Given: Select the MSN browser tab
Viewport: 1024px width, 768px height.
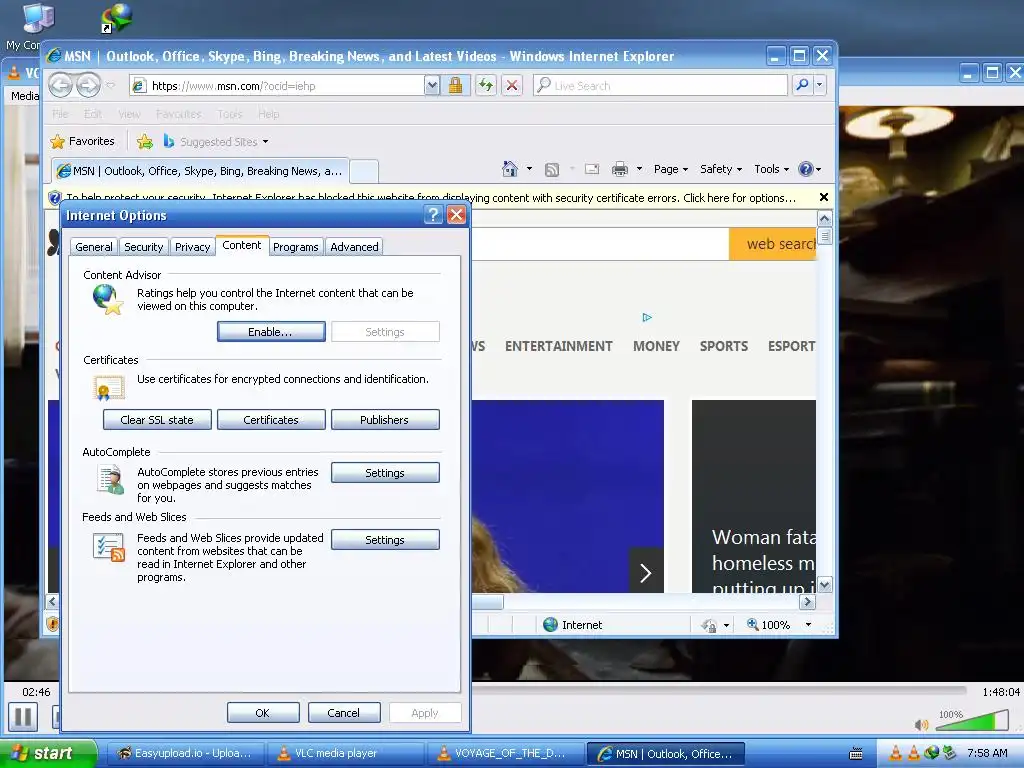Looking at the screenshot, I should click(200, 171).
